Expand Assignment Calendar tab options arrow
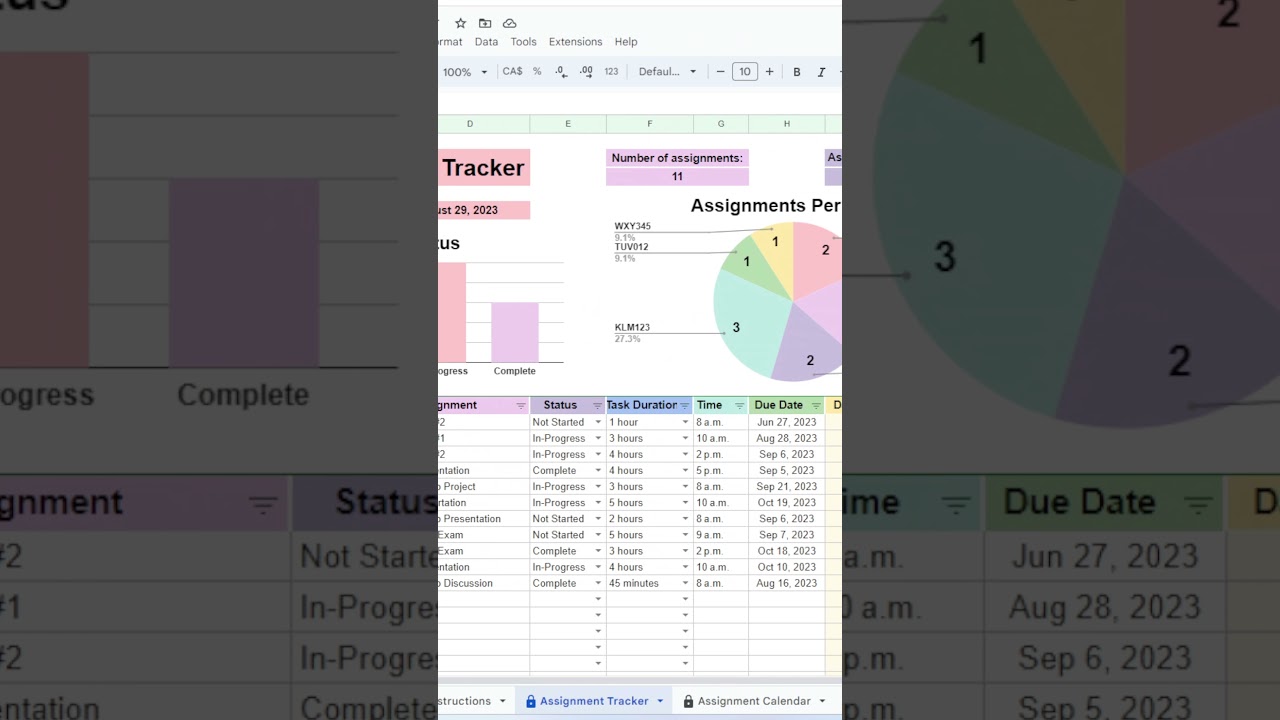The width and height of the screenshot is (1280, 720). coord(822,702)
